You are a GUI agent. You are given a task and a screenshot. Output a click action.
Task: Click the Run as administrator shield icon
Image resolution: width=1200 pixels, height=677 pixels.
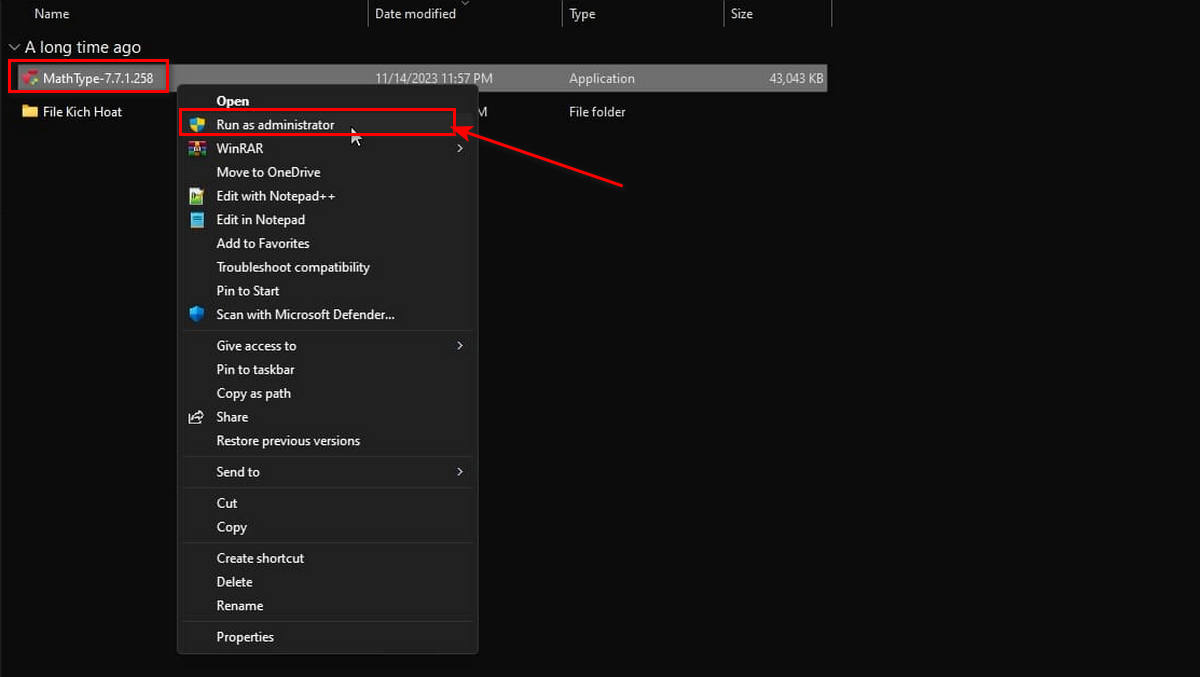click(x=197, y=125)
